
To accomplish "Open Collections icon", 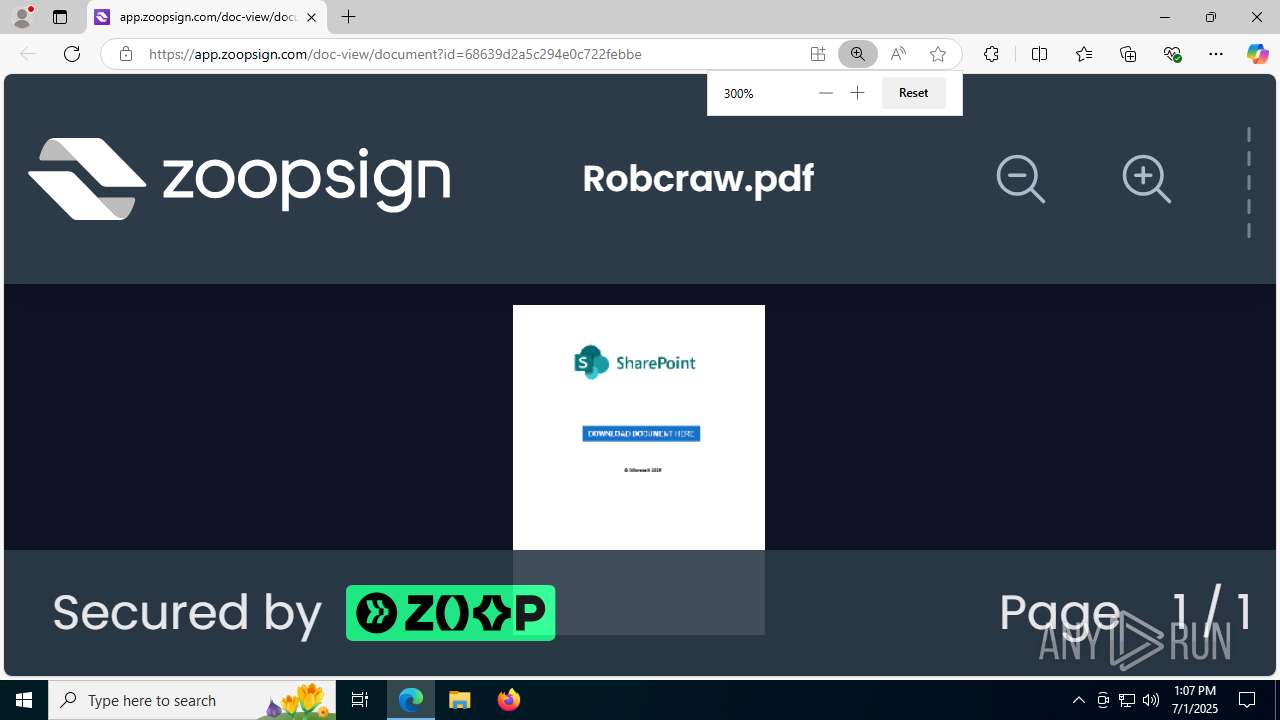I will pos(1128,54).
